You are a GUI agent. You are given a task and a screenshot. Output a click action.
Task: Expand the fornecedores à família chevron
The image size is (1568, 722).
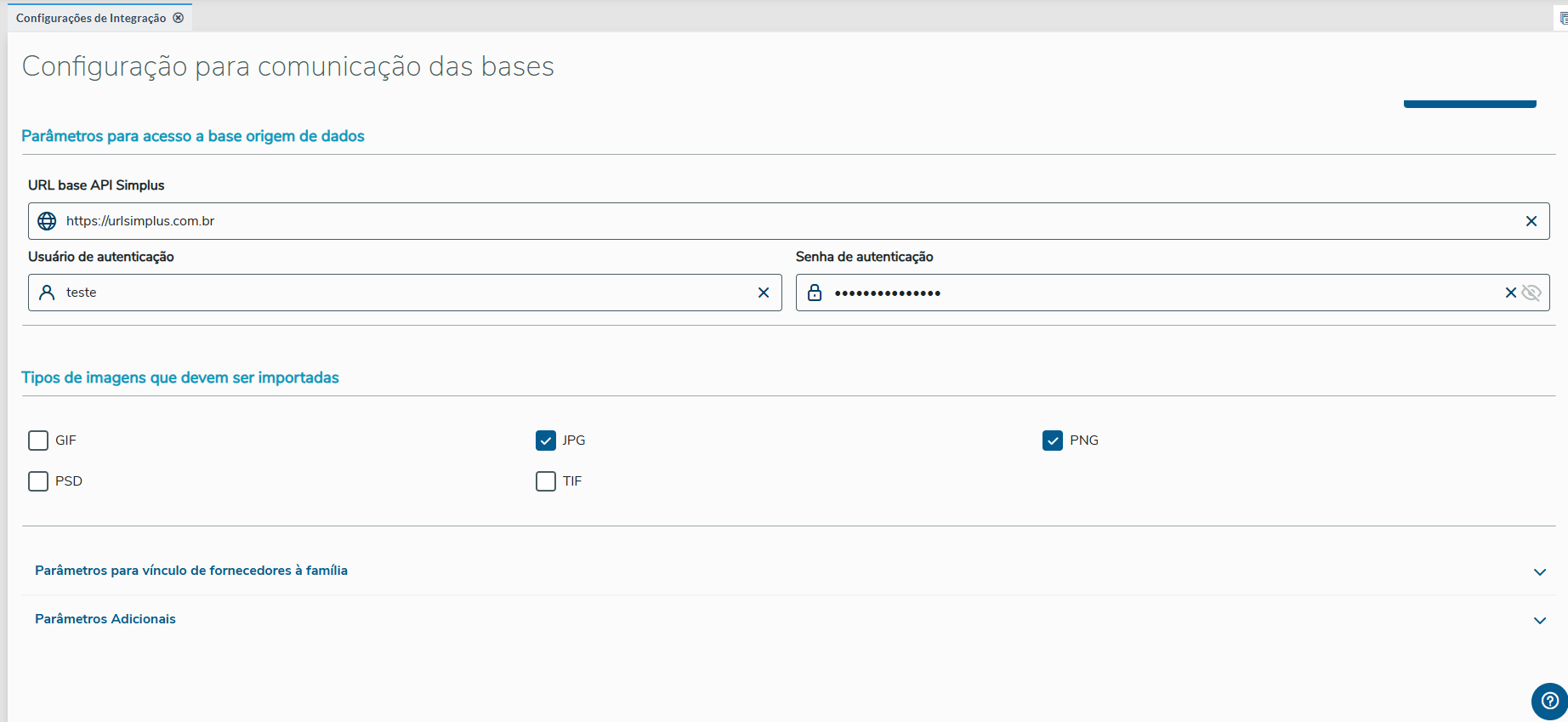pyautogui.click(x=1539, y=571)
